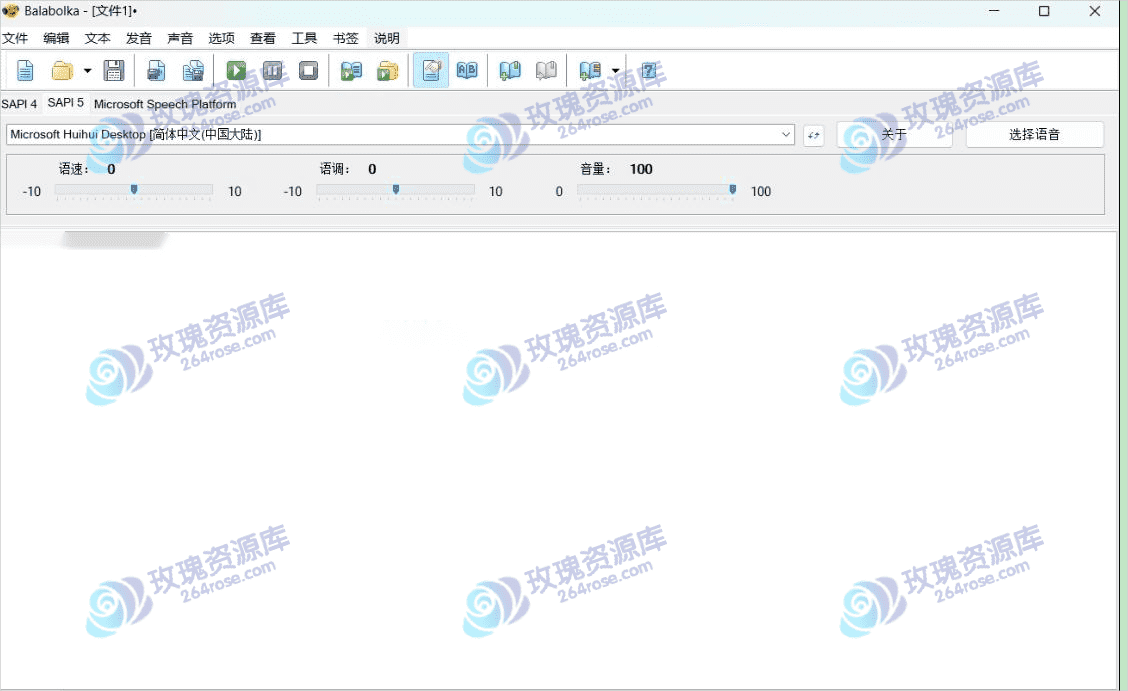Open Help with question mark icon
1128x691 pixels.
[x=649, y=70]
